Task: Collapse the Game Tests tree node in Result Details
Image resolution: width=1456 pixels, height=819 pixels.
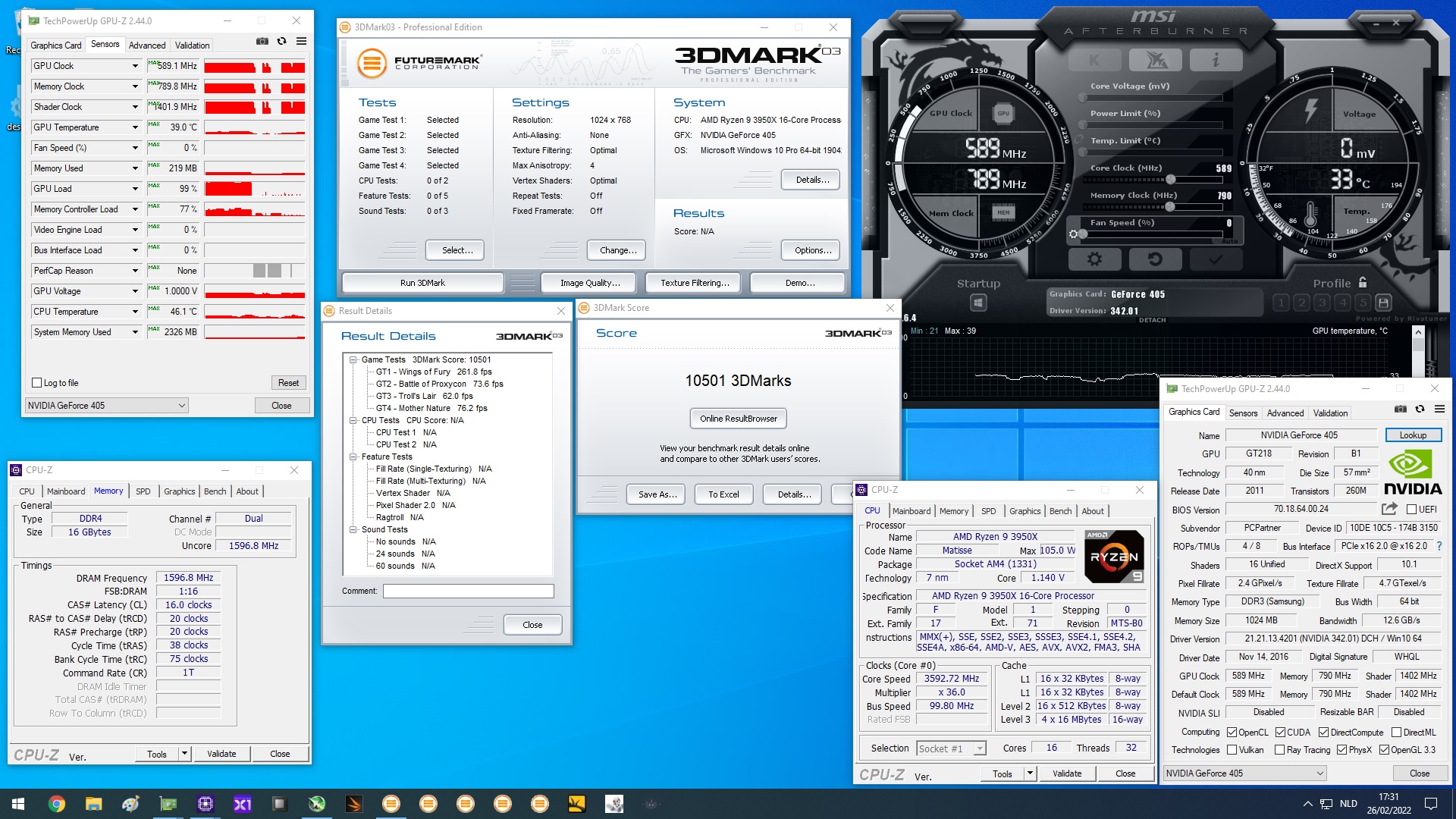Action: pos(353,359)
